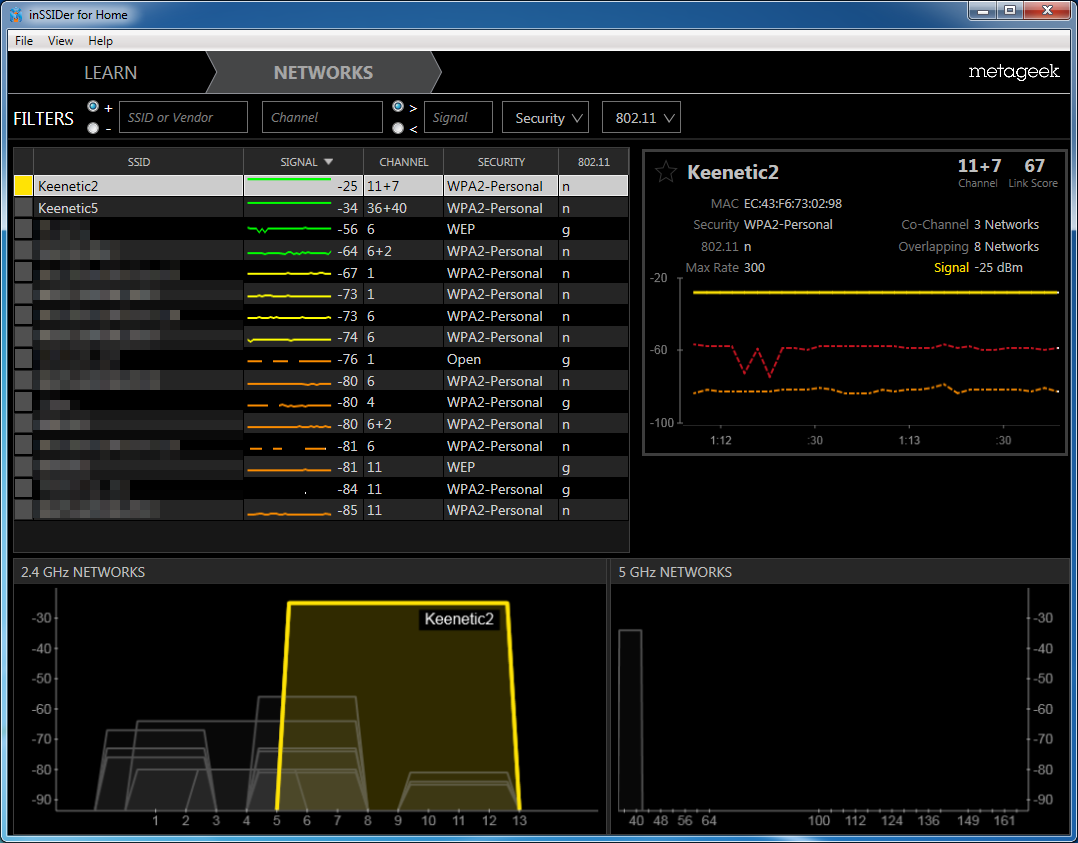The width and height of the screenshot is (1078, 843).
Task: Open the Security filter dropdown
Action: point(546,118)
